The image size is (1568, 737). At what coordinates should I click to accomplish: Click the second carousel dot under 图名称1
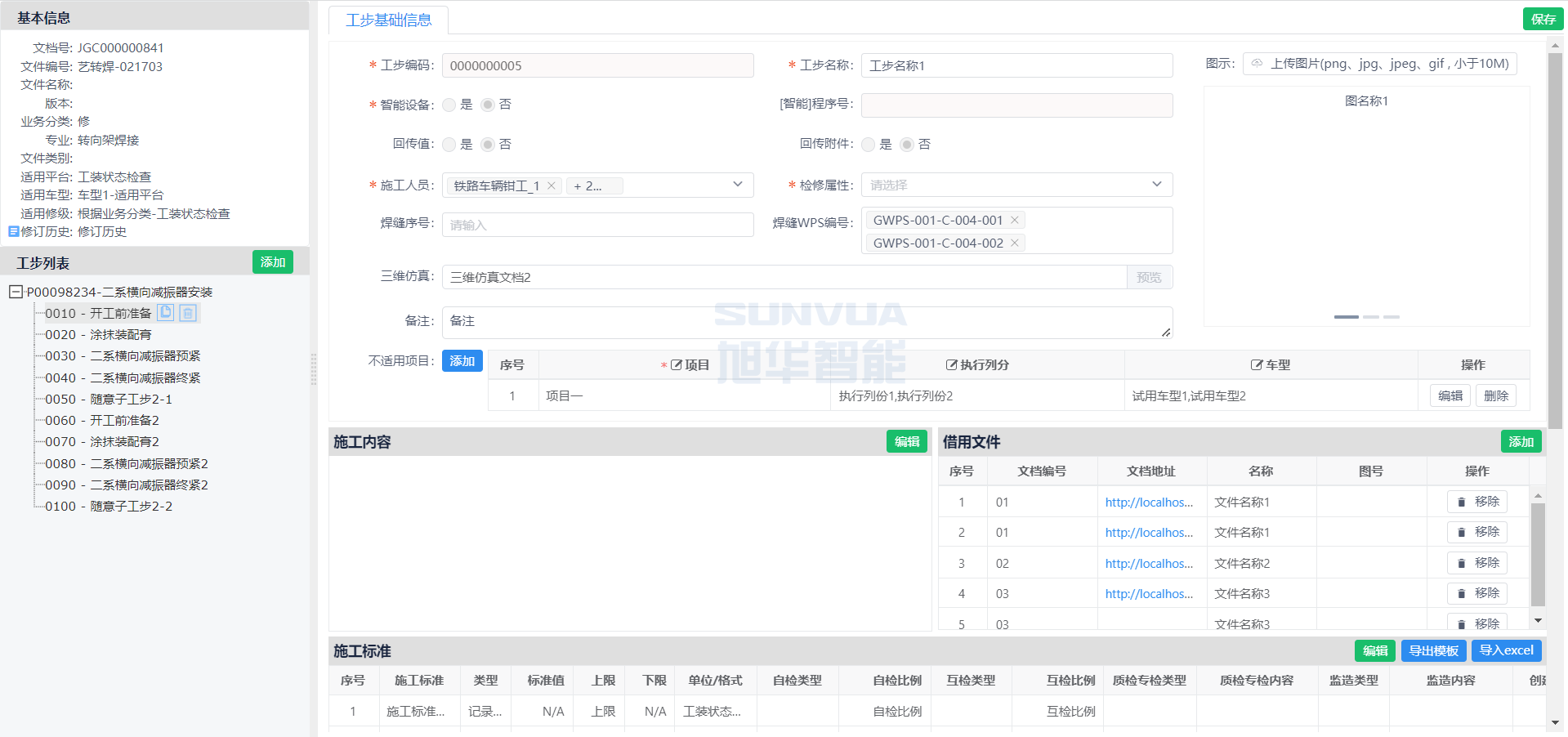1370,317
